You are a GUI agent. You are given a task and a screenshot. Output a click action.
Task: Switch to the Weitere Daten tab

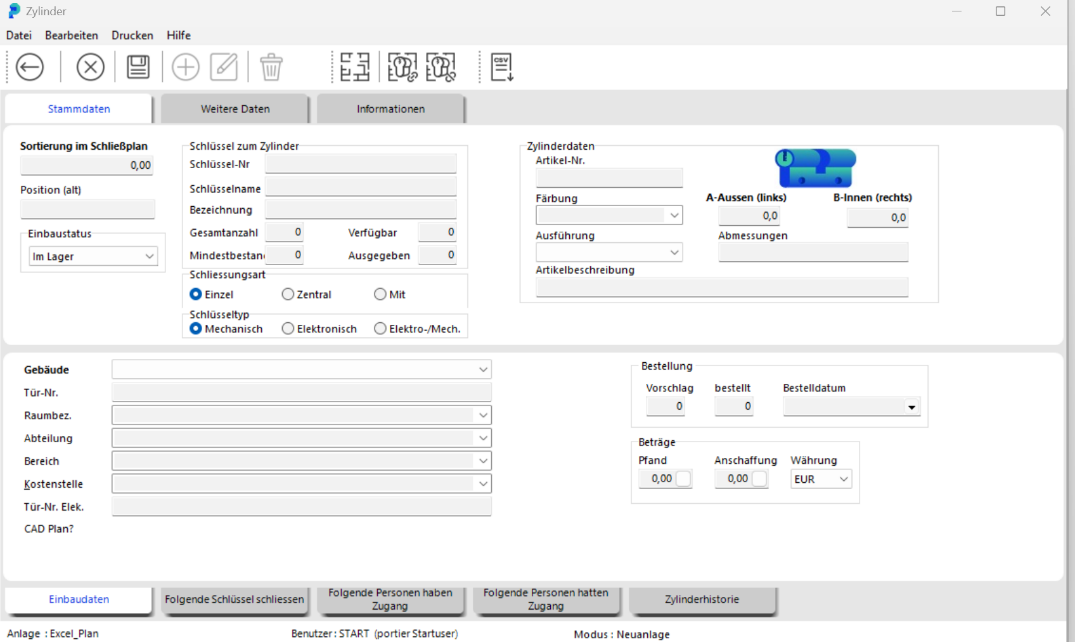pyautogui.click(x=235, y=109)
